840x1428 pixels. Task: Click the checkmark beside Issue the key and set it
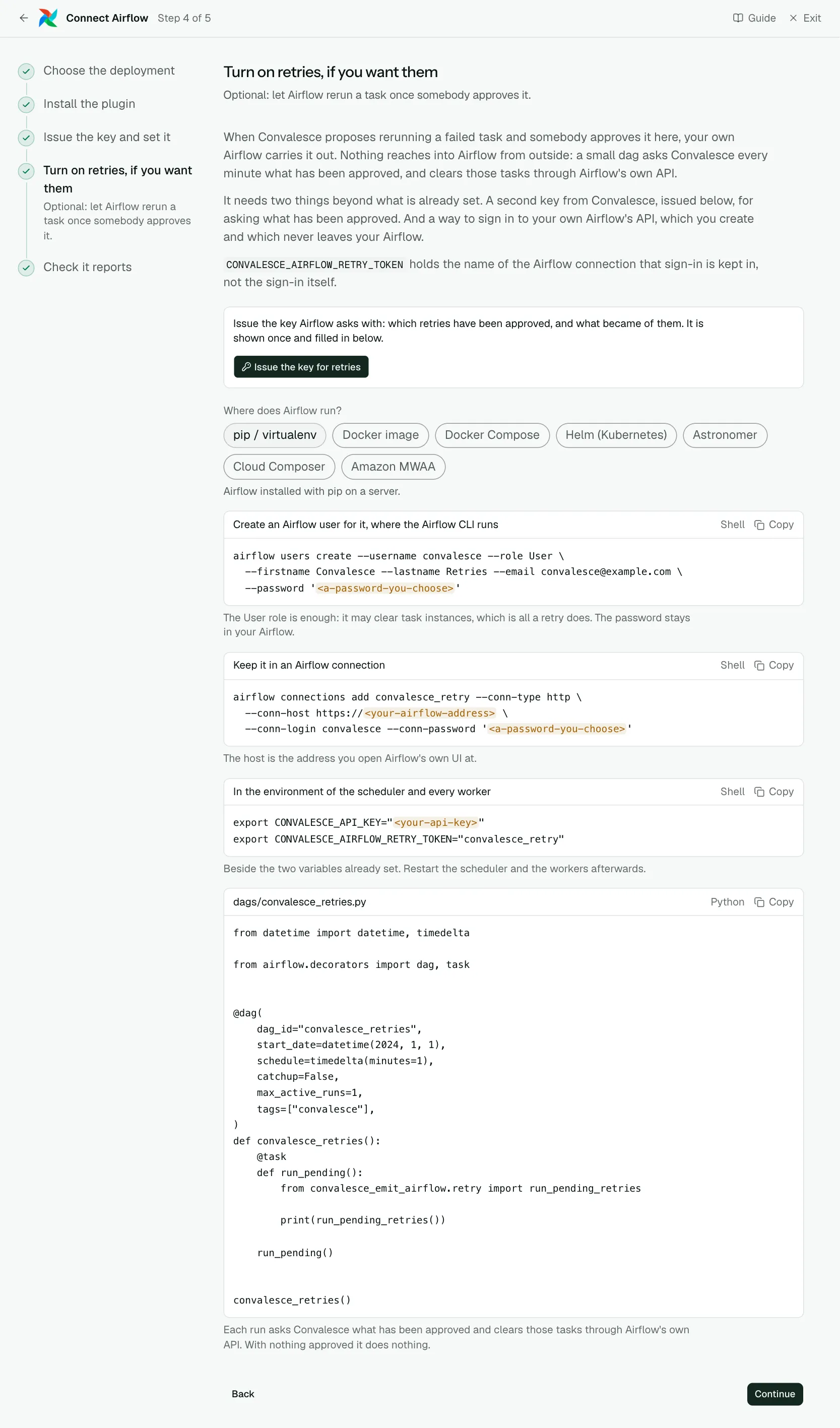26,138
